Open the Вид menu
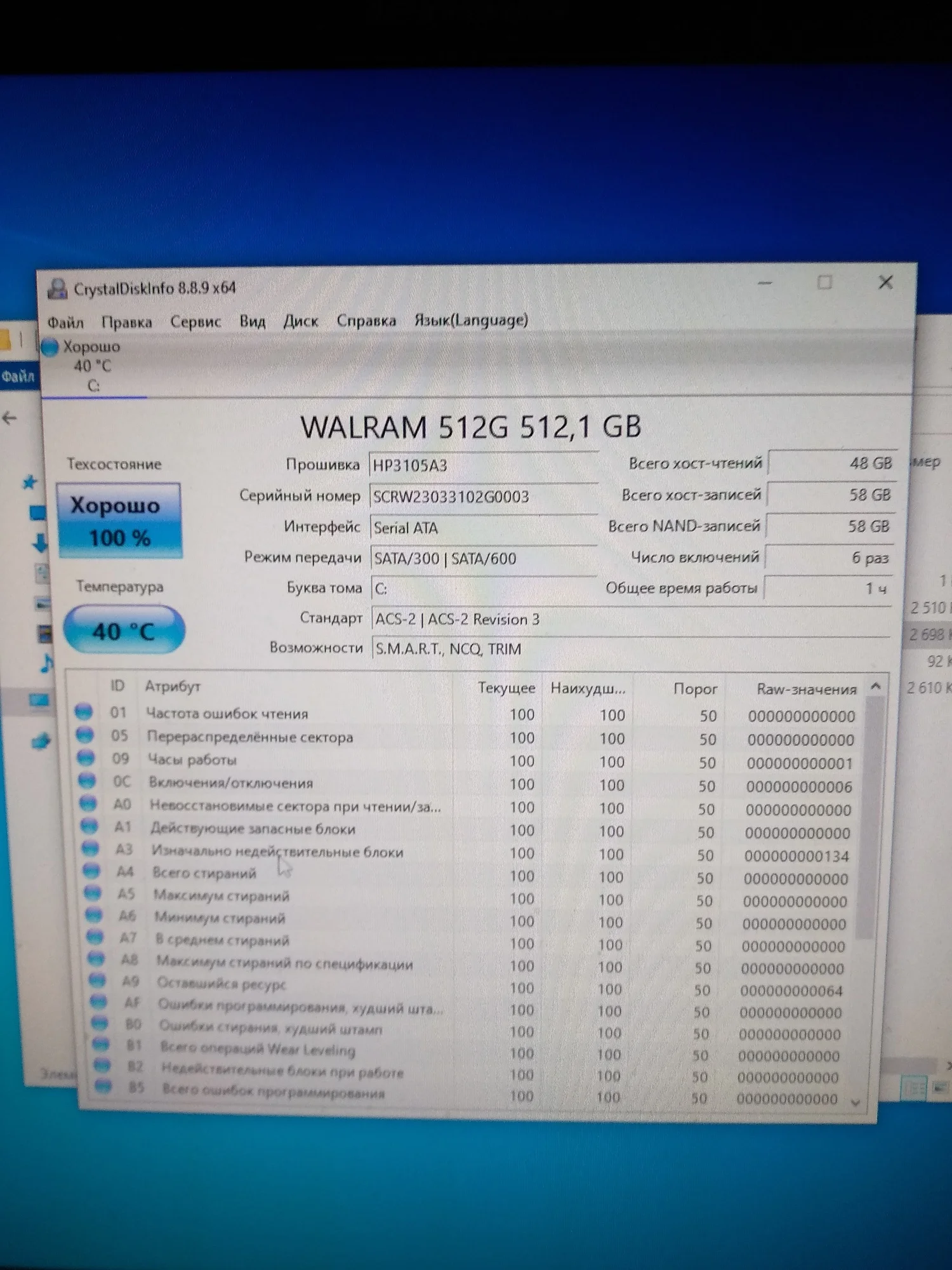The height and width of the screenshot is (1270, 952). click(x=252, y=321)
